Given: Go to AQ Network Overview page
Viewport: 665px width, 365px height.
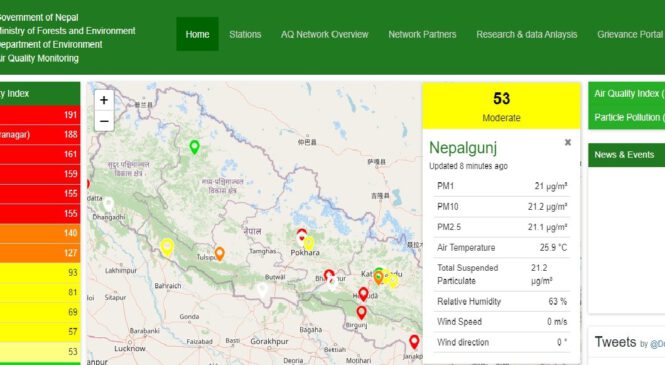Looking at the screenshot, I should pos(324,34).
